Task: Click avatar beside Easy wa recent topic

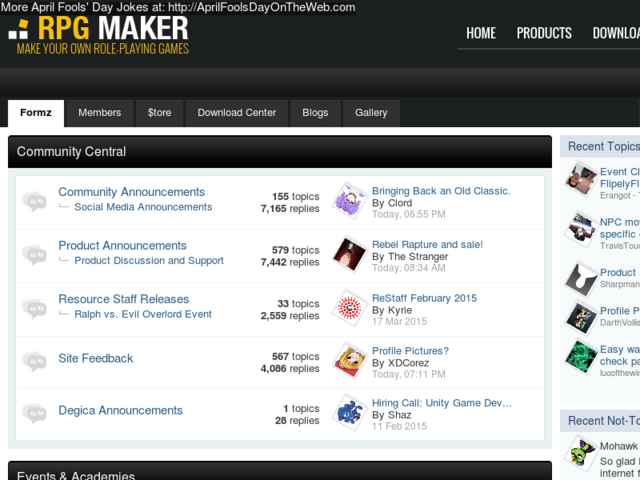Action: (x=581, y=357)
